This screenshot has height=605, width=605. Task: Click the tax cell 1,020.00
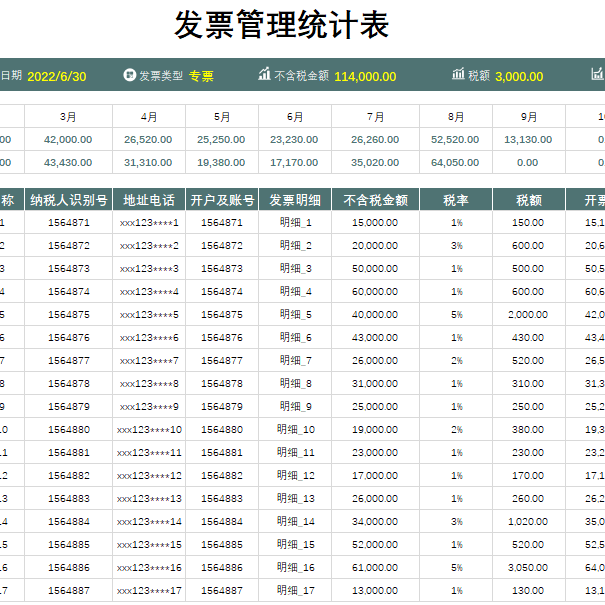pyautogui.click(x=529, y=522)
